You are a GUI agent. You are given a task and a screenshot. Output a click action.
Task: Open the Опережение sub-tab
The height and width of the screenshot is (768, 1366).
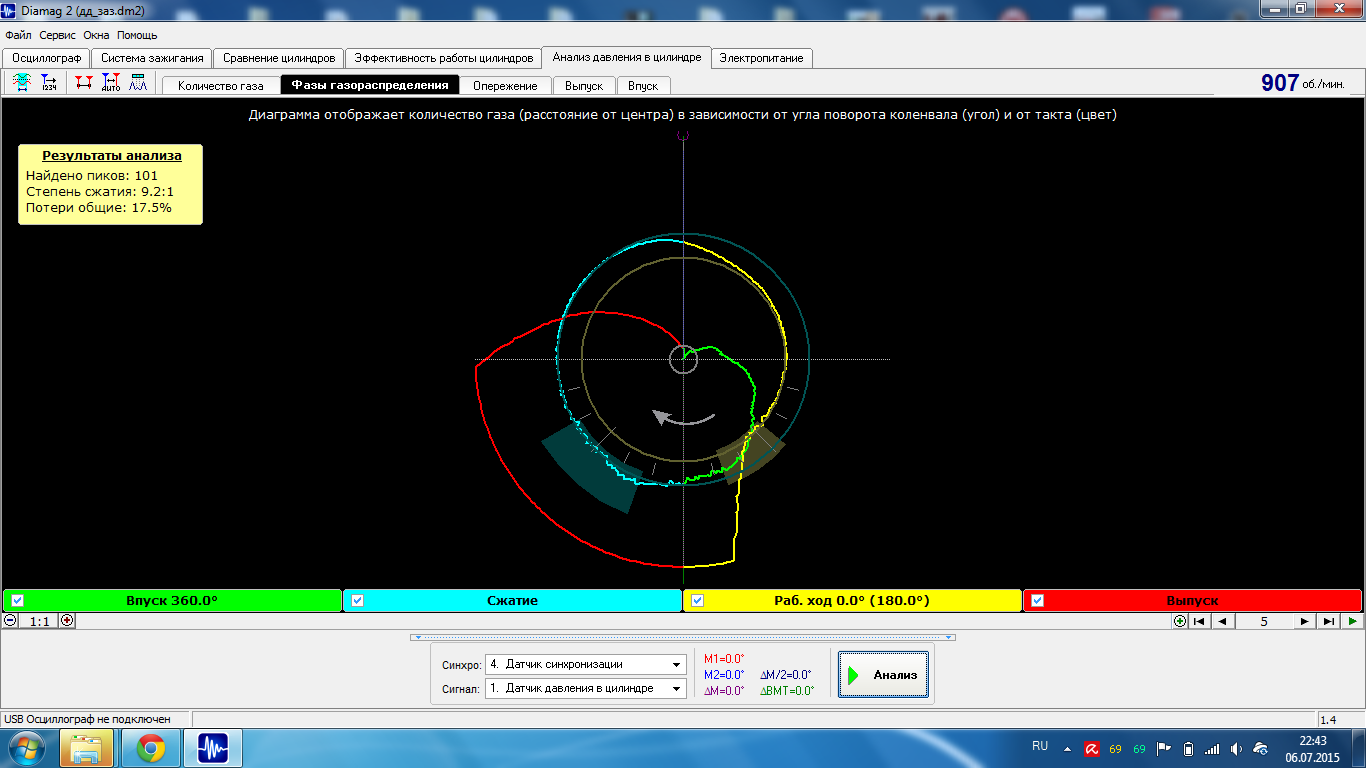tap(505, 86)
